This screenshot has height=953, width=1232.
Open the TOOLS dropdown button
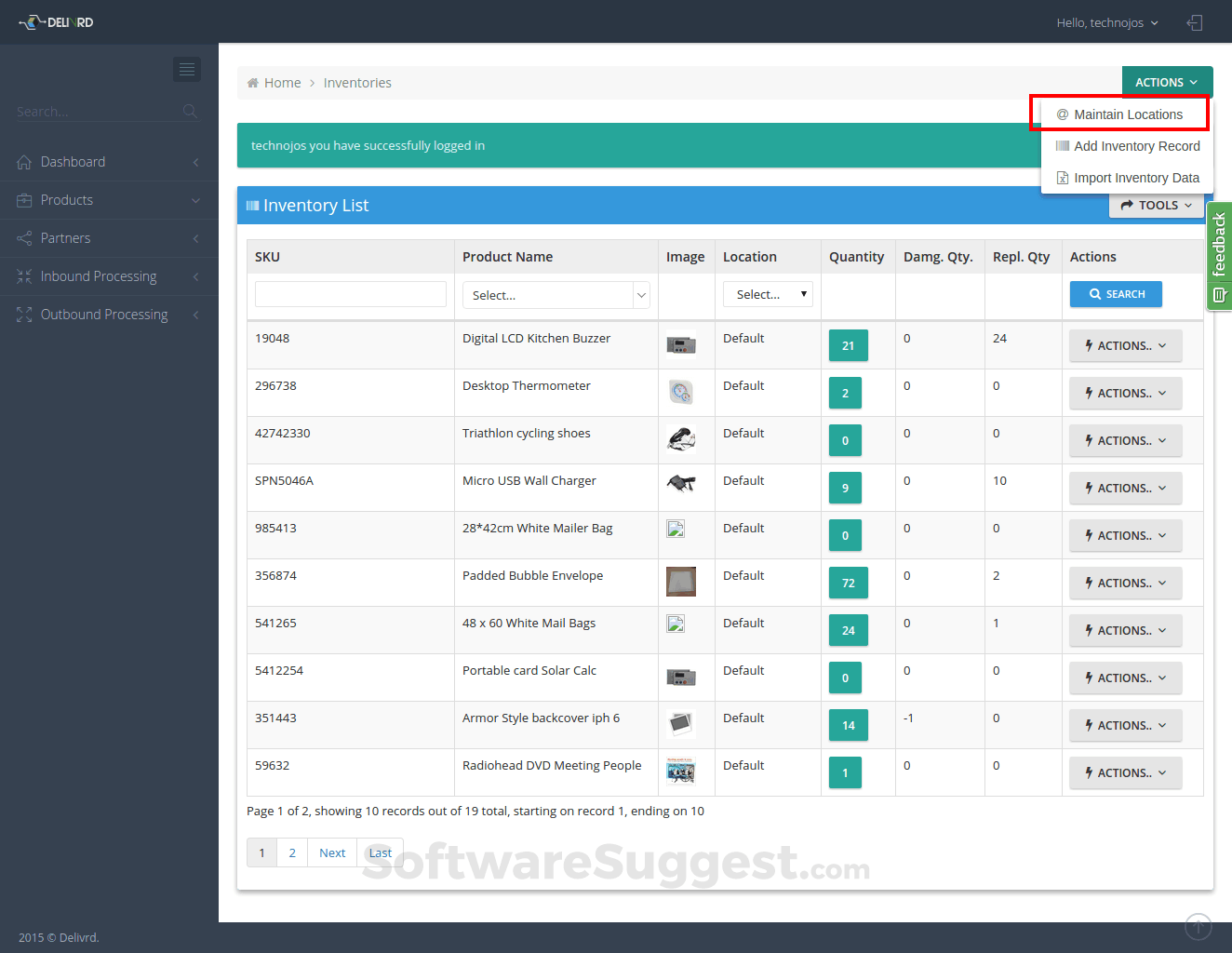coord(1156,205)
